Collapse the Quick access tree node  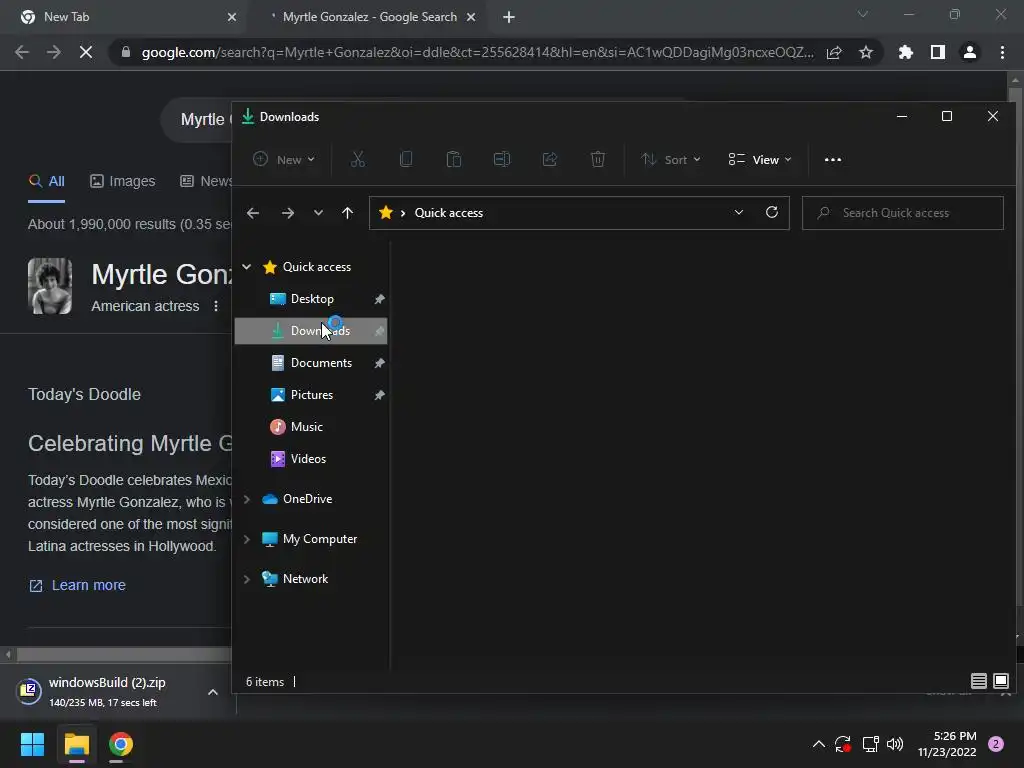tap(246, 266)
